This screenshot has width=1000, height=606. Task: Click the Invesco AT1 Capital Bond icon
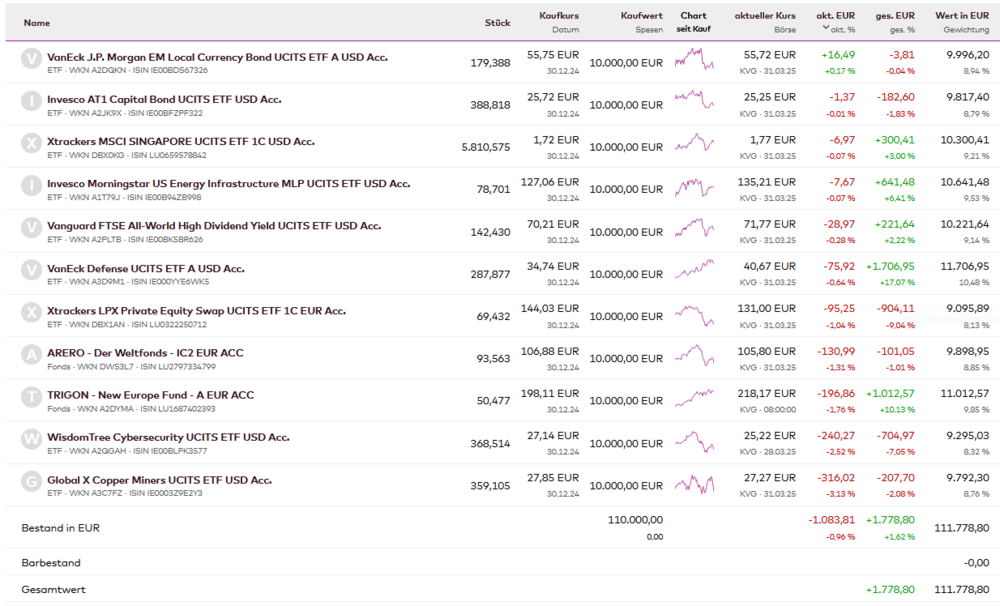(31, 101)
